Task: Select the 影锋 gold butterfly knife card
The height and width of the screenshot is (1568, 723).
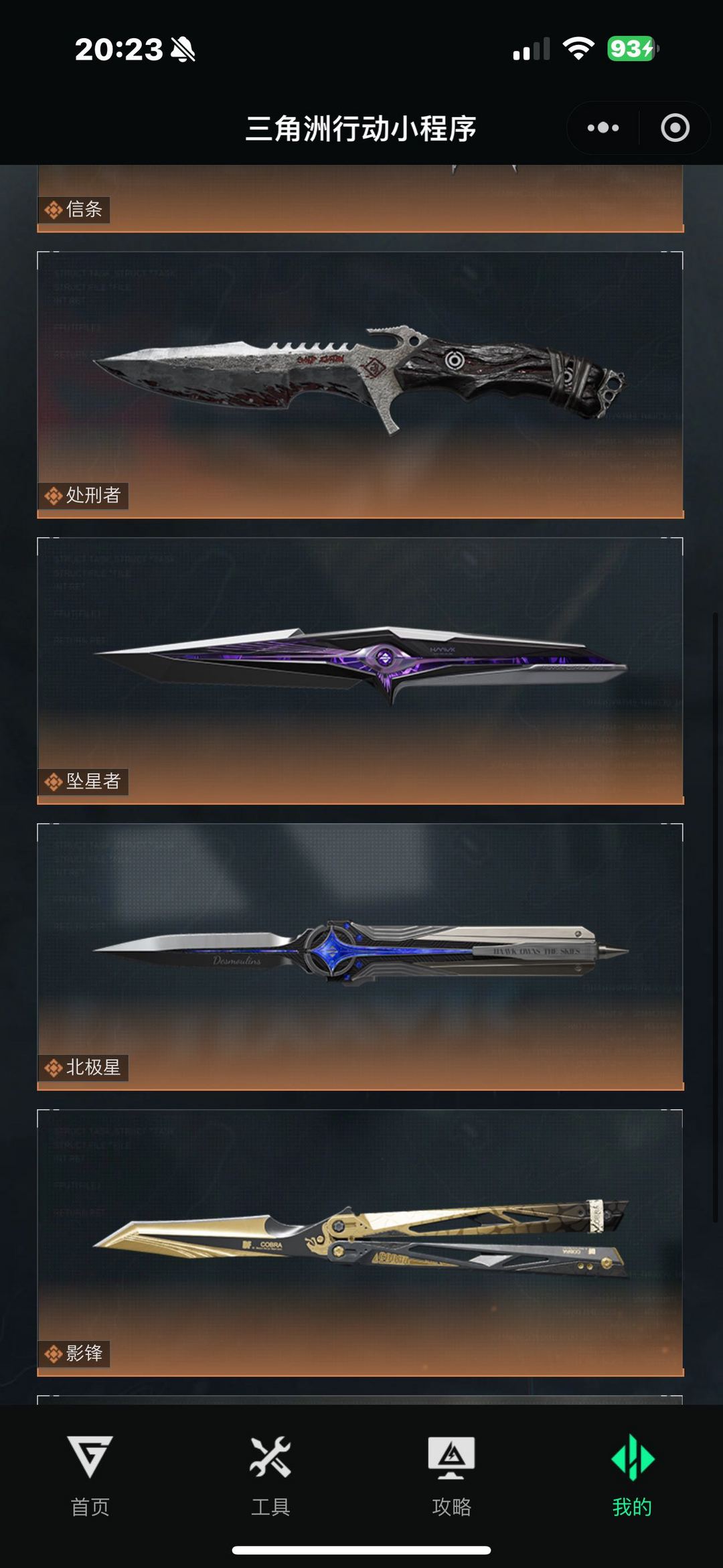Action: click(360, 1242)
